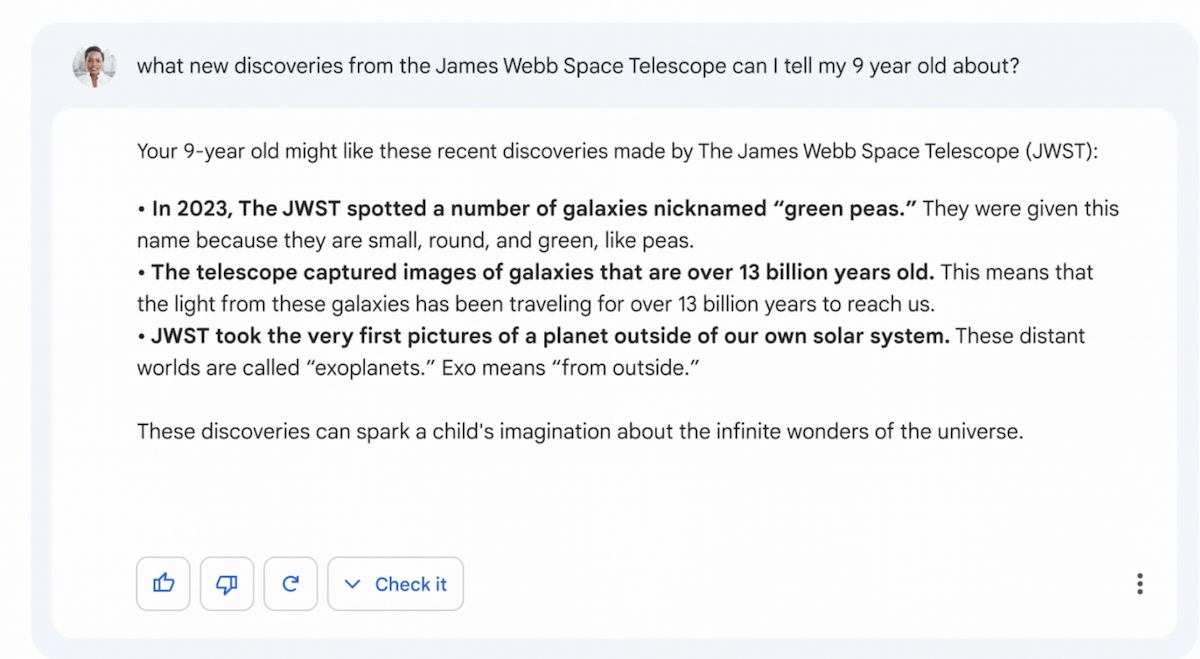Viewport: 1200px width, 659px height.
Task: Expand the Check it dropdown chevron
Action: point(352,583)
